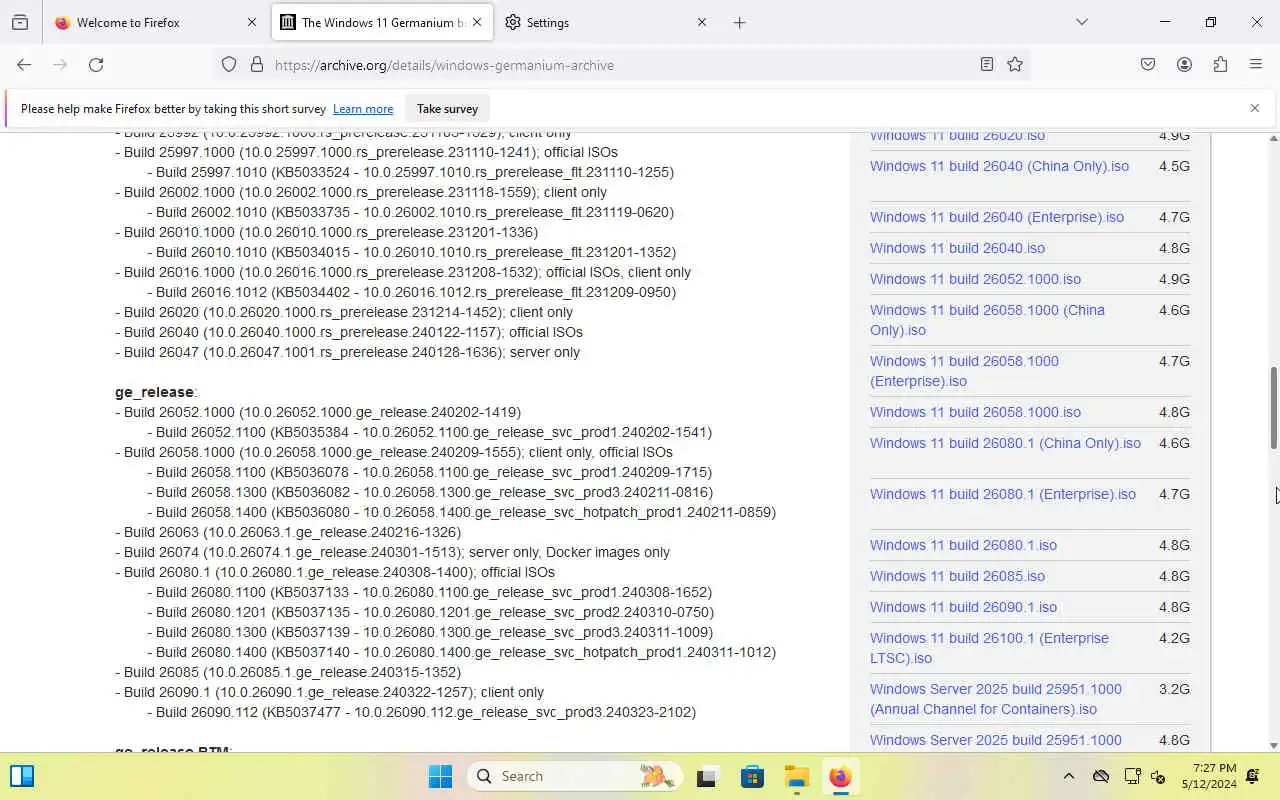Open Windows 11 build 26080.1 (Enterprise).iso
1280x800 pixels.
coord(1003,494)
